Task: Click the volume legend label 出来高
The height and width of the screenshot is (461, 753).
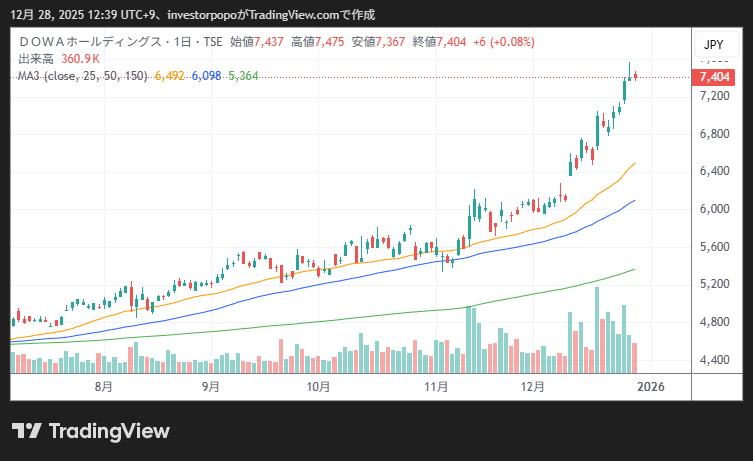Action: 36,59
